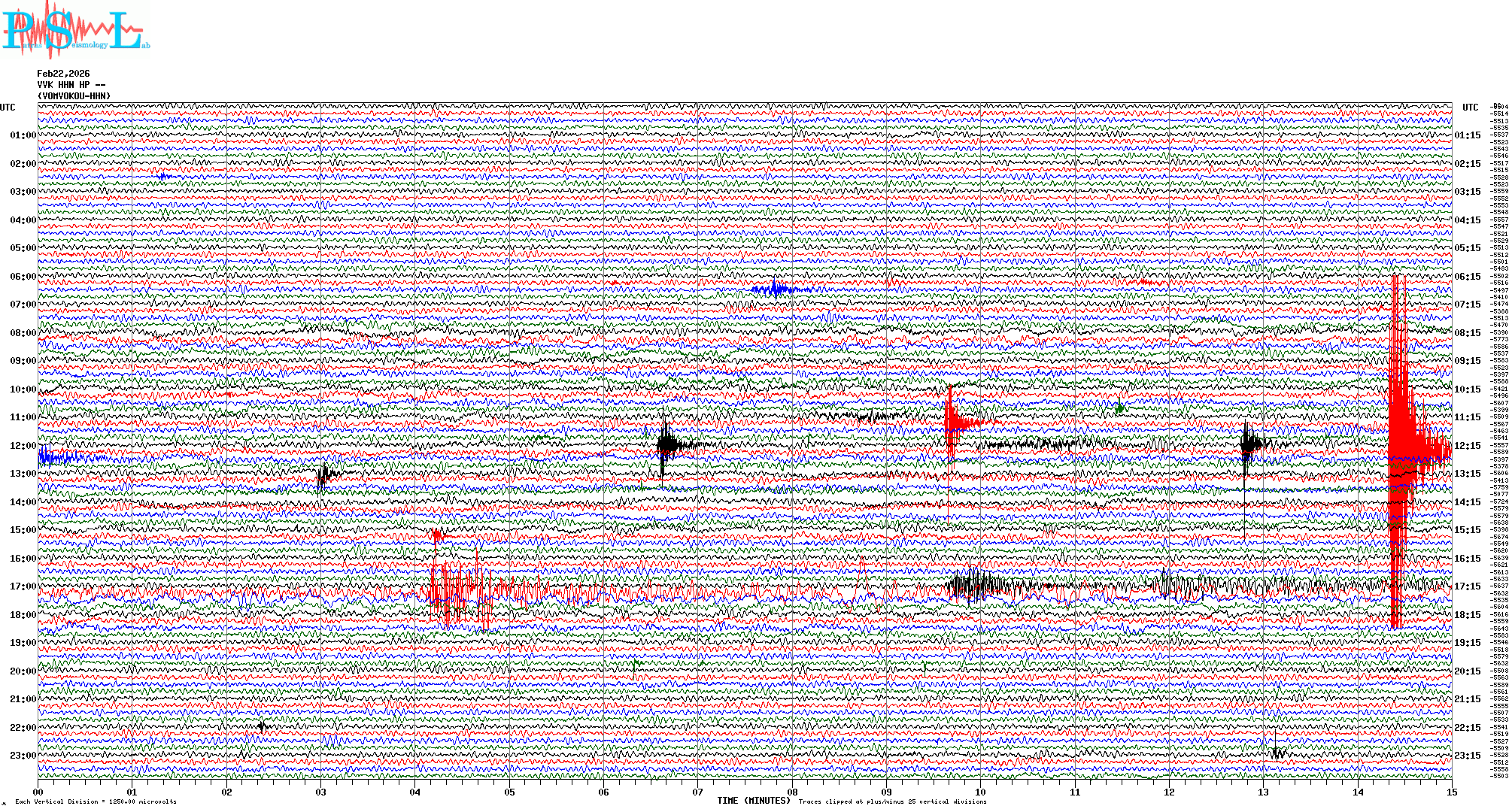This screenshot has width=1512, height=812.
Task: Click minute marker 15 on bottom axis
Action: (1451, 792)
